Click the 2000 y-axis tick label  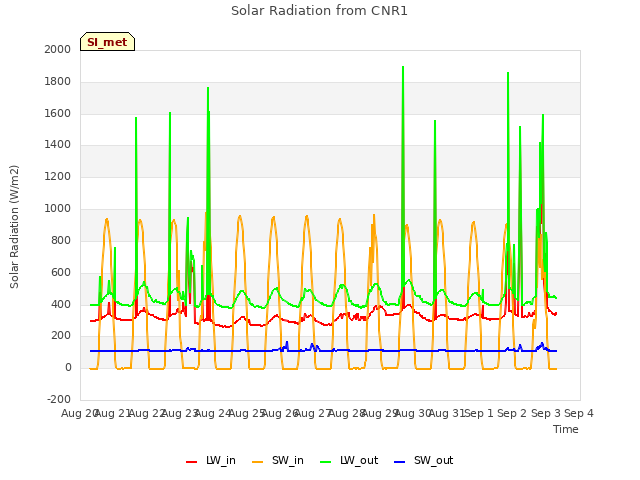58,49
